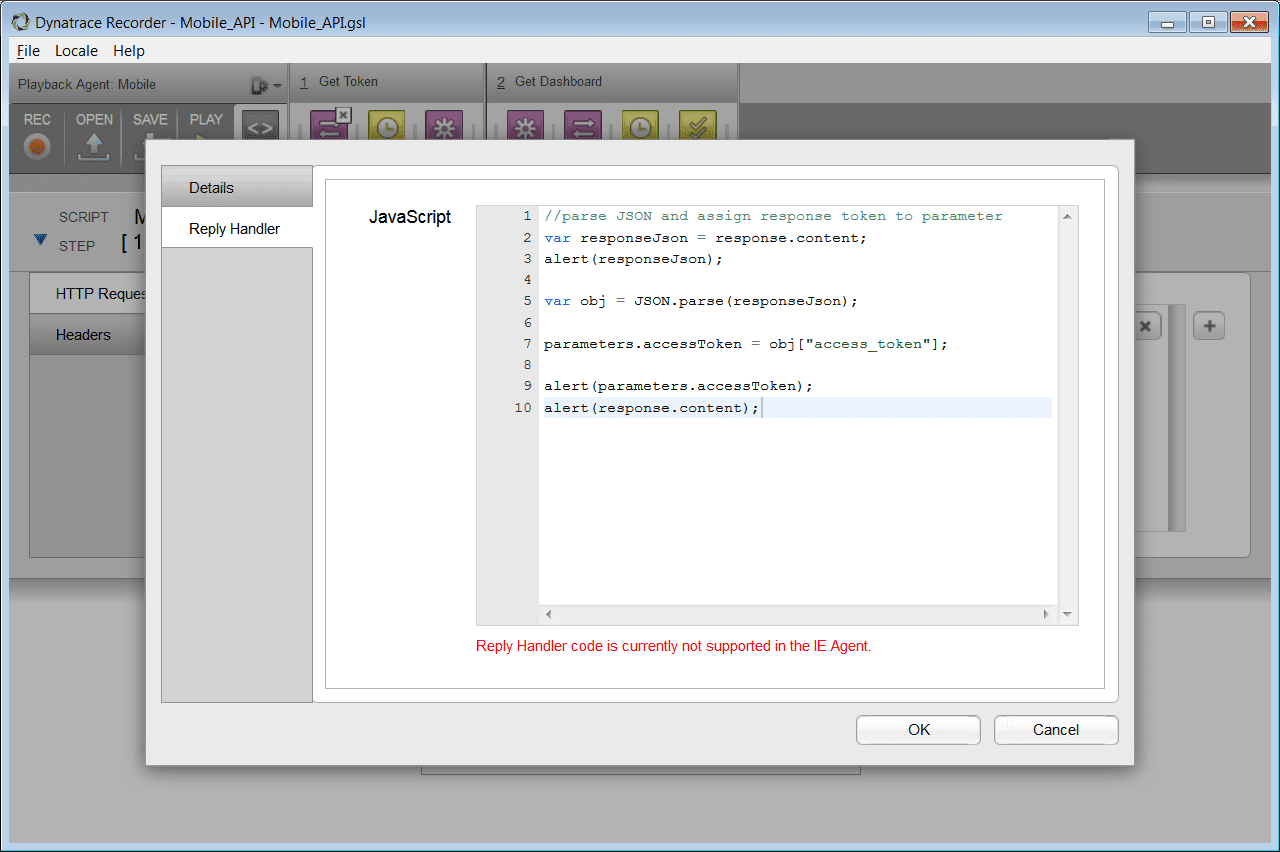The width and height of the screenshot is (1280, 852).
Task: Open the Headers tab behind dialog
Action: coord(88,335)
